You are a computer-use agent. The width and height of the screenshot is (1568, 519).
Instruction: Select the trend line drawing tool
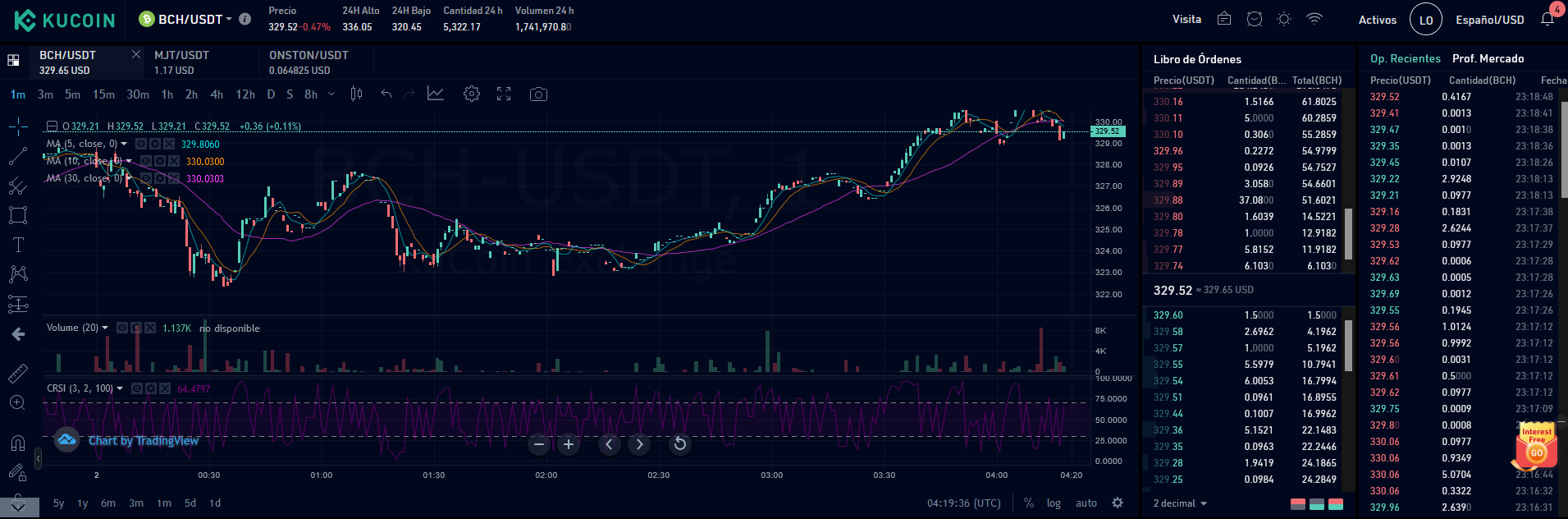click(x=17, y=156)
